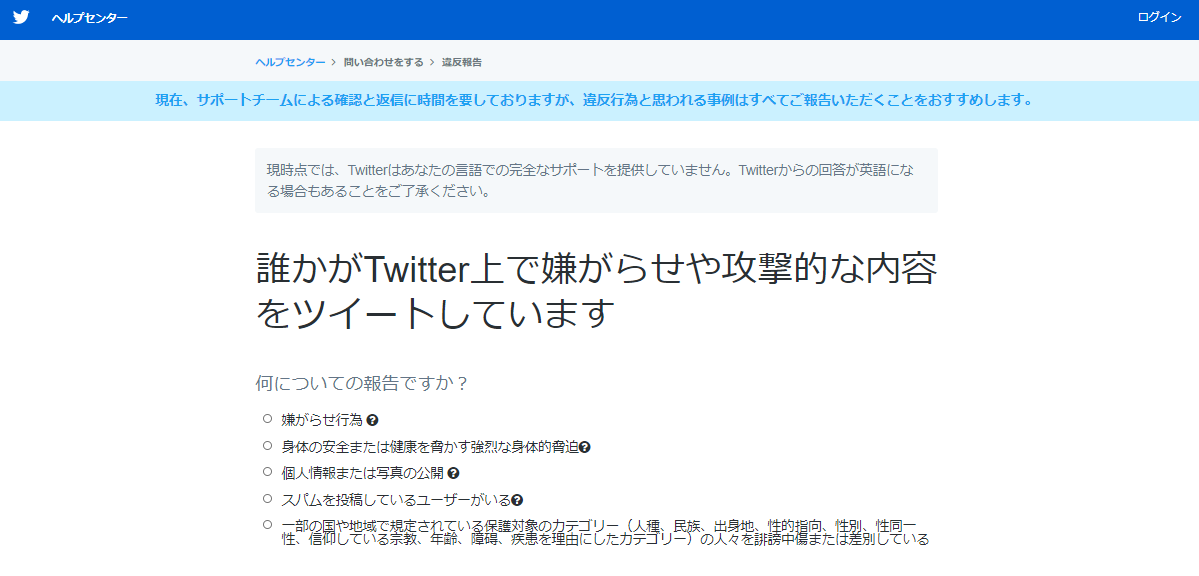The width and height of the screenshot is (1199, 576).
Task: Click the 何についての報告ですか？ heading
Action: (362, 383)
